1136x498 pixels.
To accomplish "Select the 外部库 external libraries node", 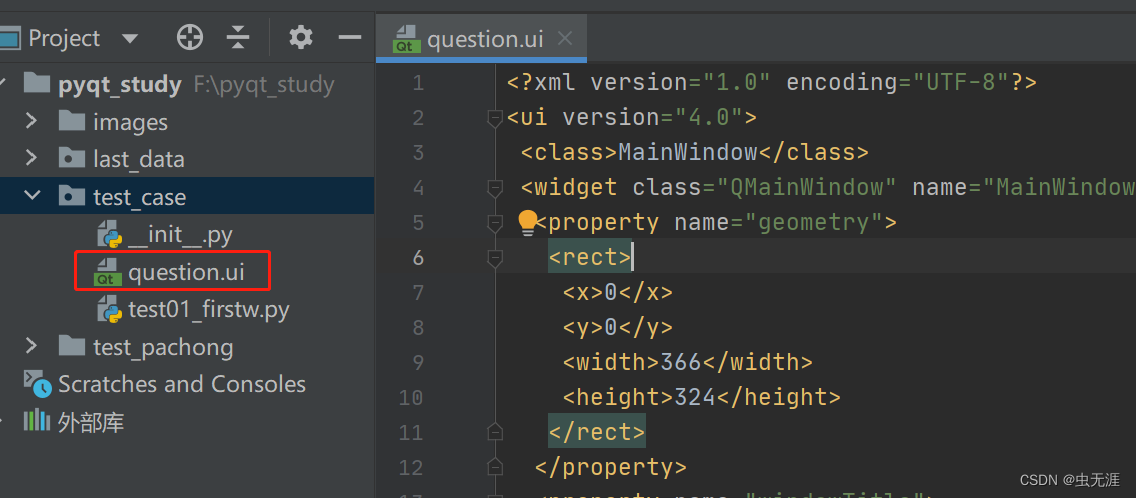I will [91, 422].
